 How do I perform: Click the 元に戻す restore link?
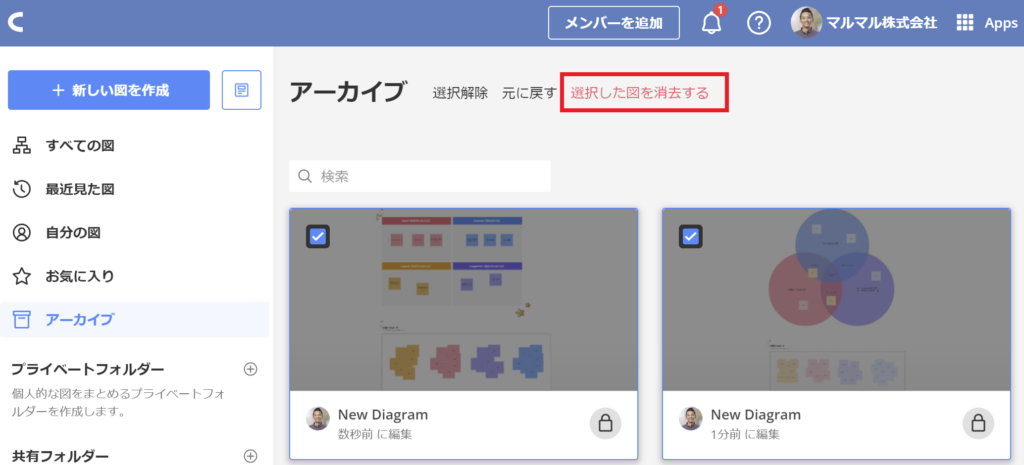tap(529, 93)
